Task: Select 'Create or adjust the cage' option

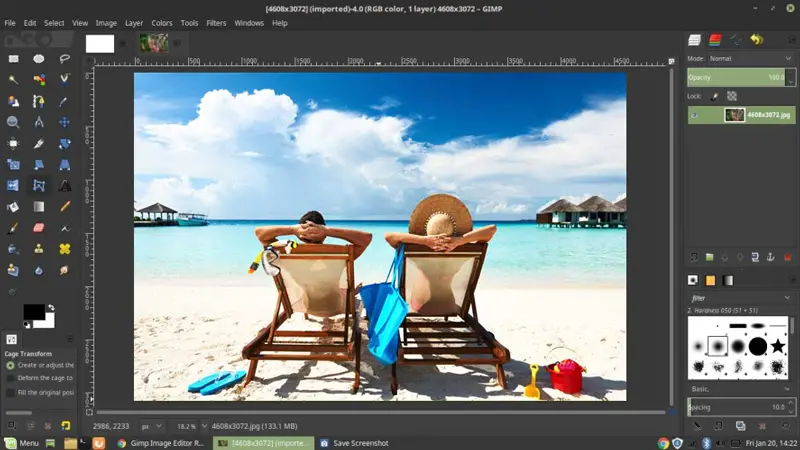Action: [x=11, y=366]
